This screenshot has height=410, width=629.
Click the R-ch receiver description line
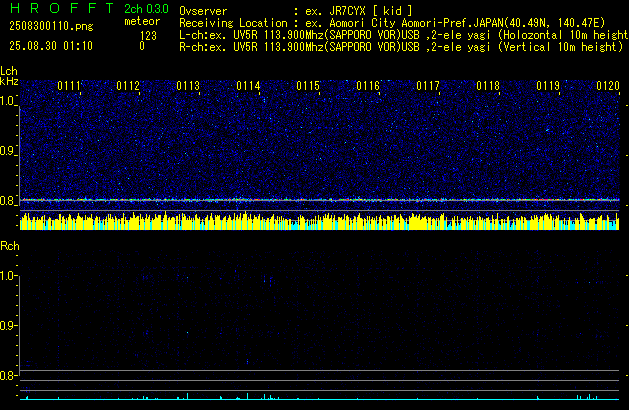point(401,47)
